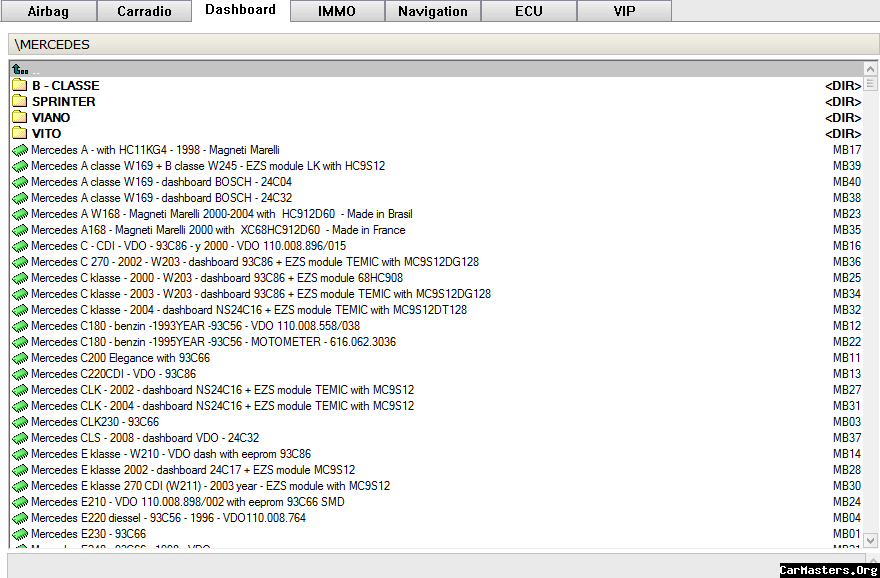The image size is (880, 578).
Task: Click chip icon for CLK 2002 dashboard
Action: (20, 390)
